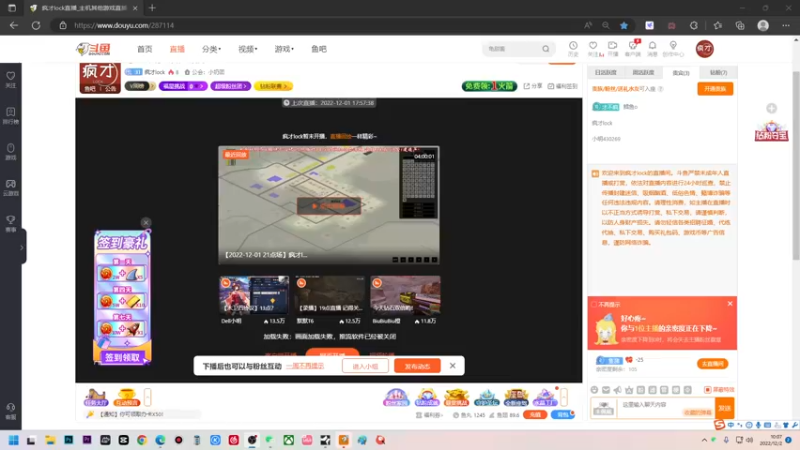Expand the 视频 video dropdown menu

(x=247, y=49)
